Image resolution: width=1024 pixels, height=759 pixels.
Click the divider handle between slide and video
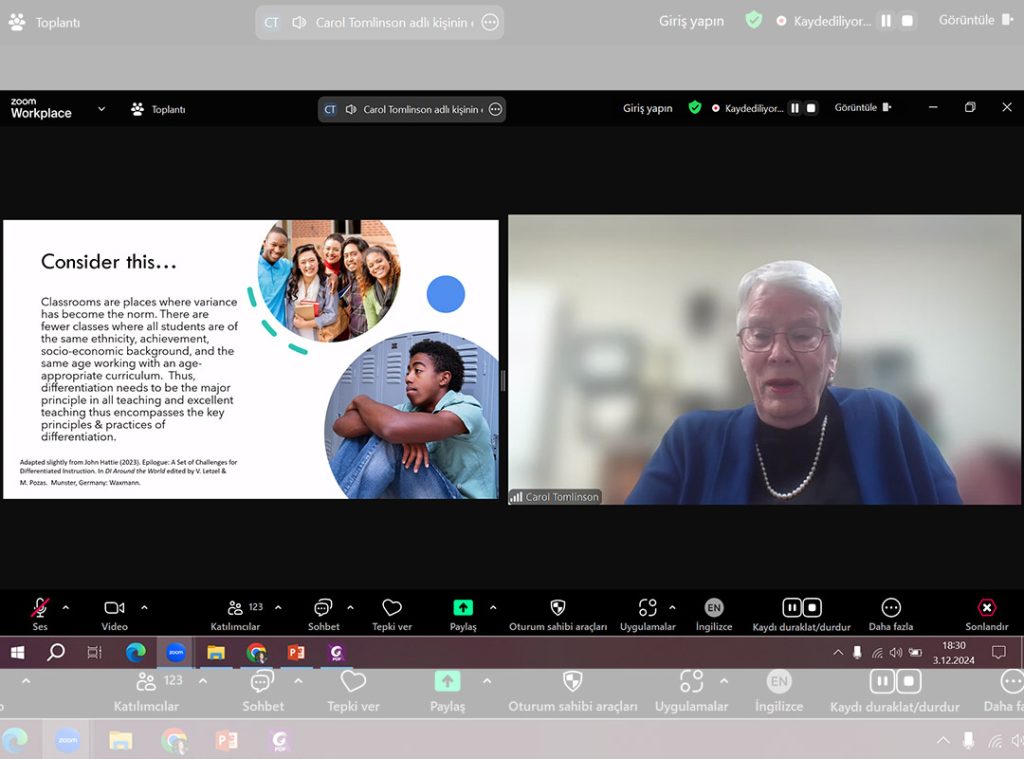click(x=503, y=381)
